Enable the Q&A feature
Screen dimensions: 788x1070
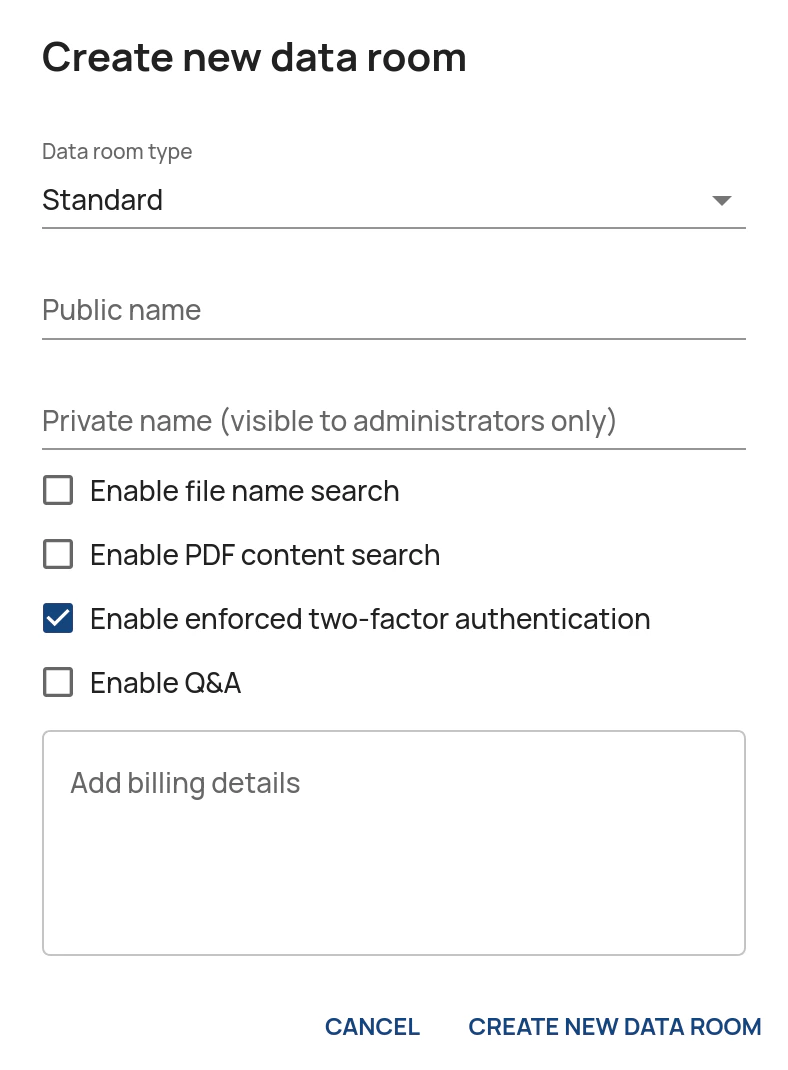58,682
